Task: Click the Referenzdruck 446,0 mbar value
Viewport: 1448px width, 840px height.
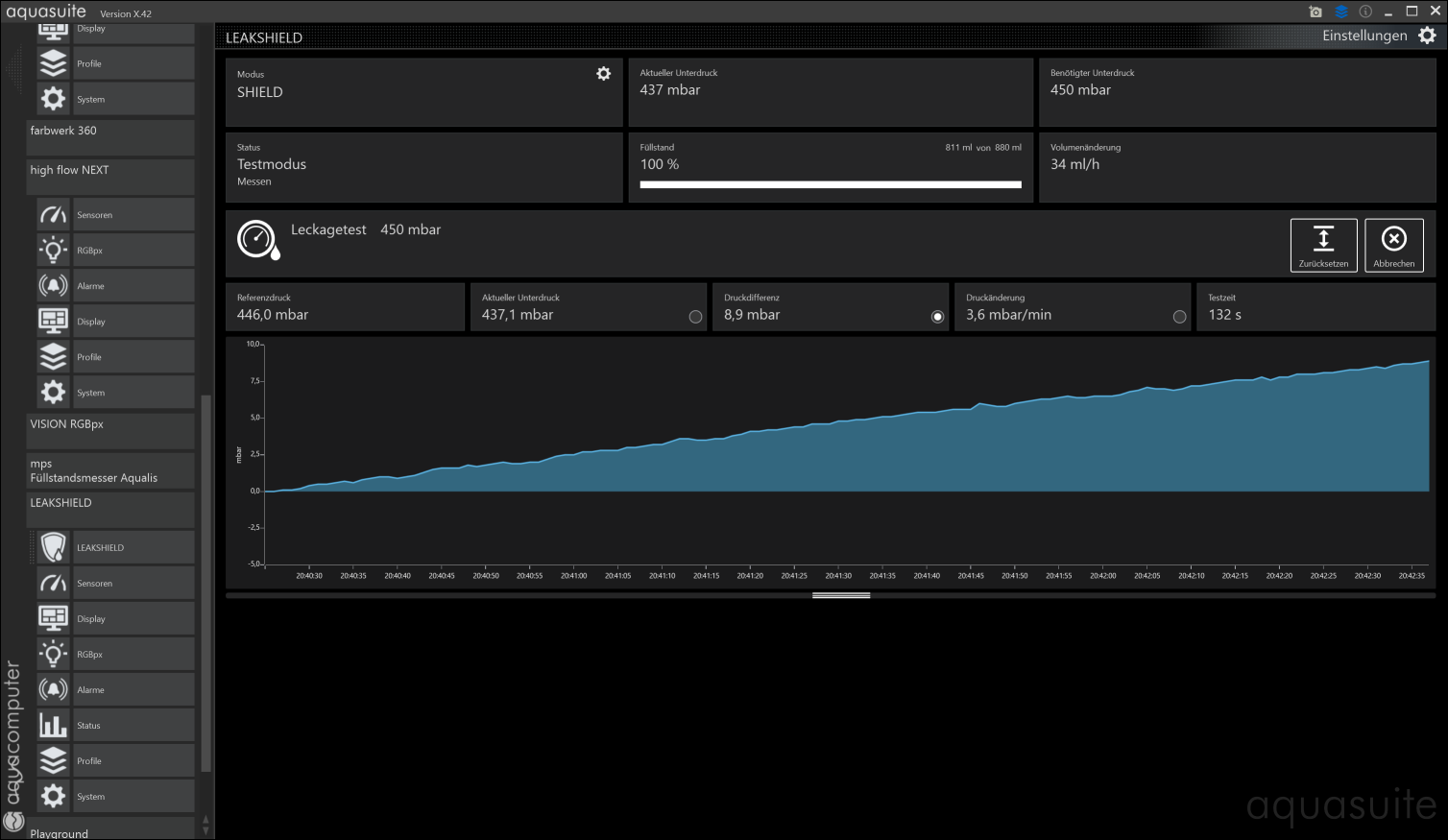Action: point(273,315)
